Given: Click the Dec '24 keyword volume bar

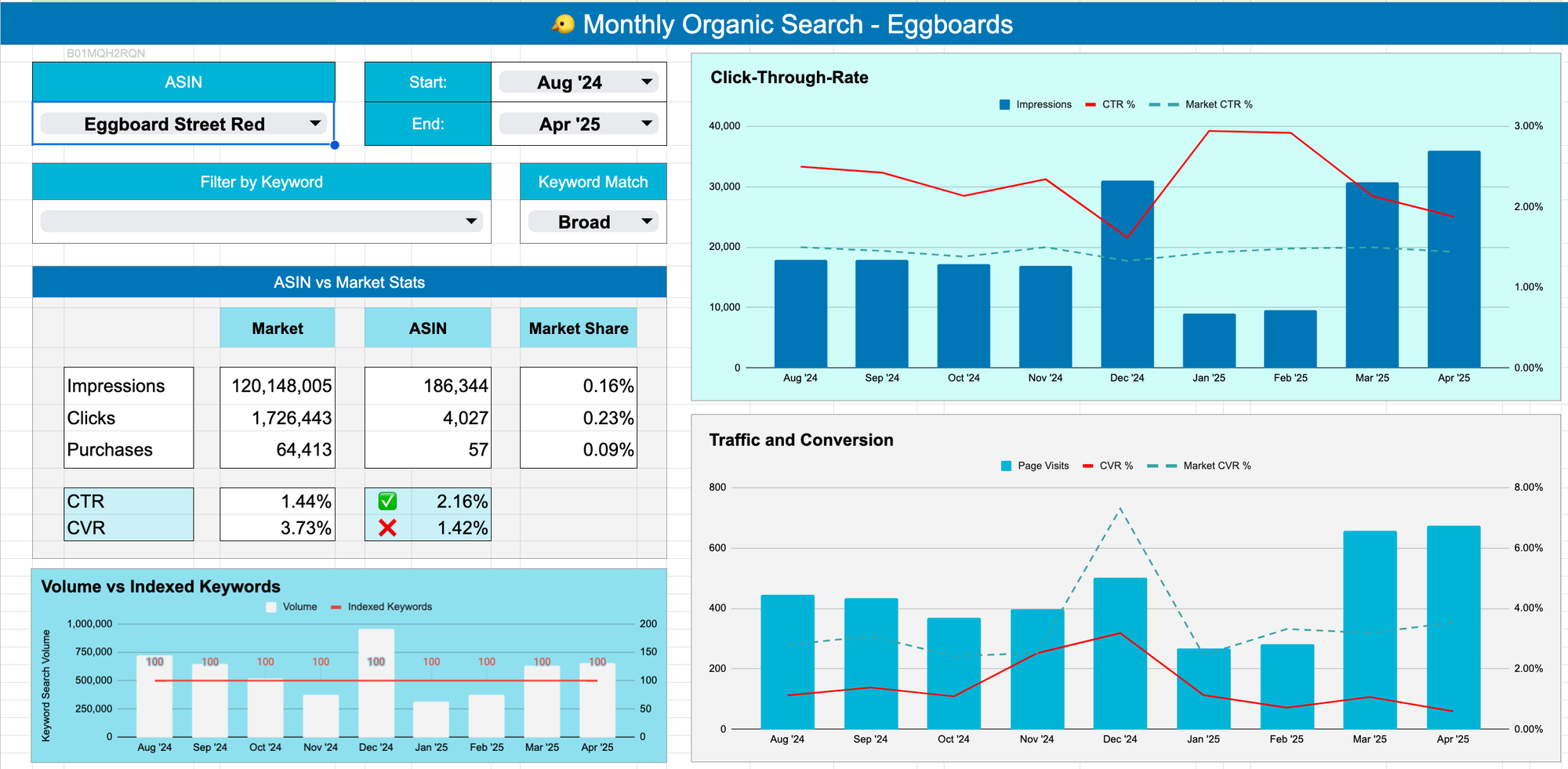Looking at the screenshot, I should click(x=376, y=683).
